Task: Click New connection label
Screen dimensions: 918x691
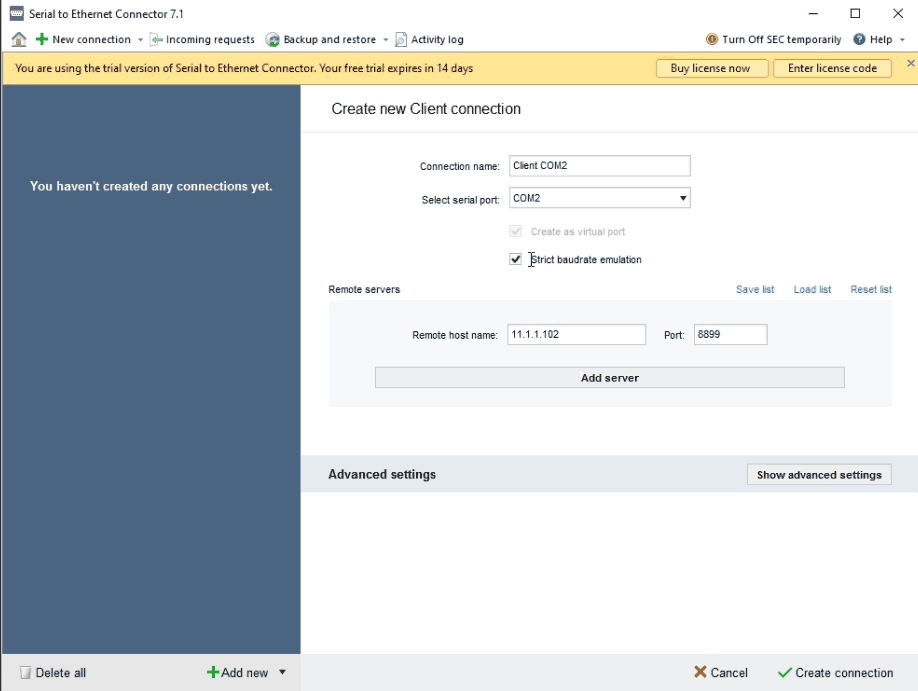Action: [x=91, y=39]
